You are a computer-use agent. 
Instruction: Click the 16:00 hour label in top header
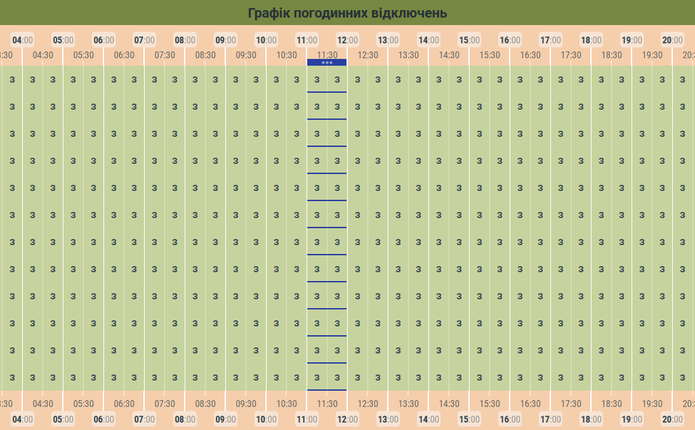pos(509,40)
